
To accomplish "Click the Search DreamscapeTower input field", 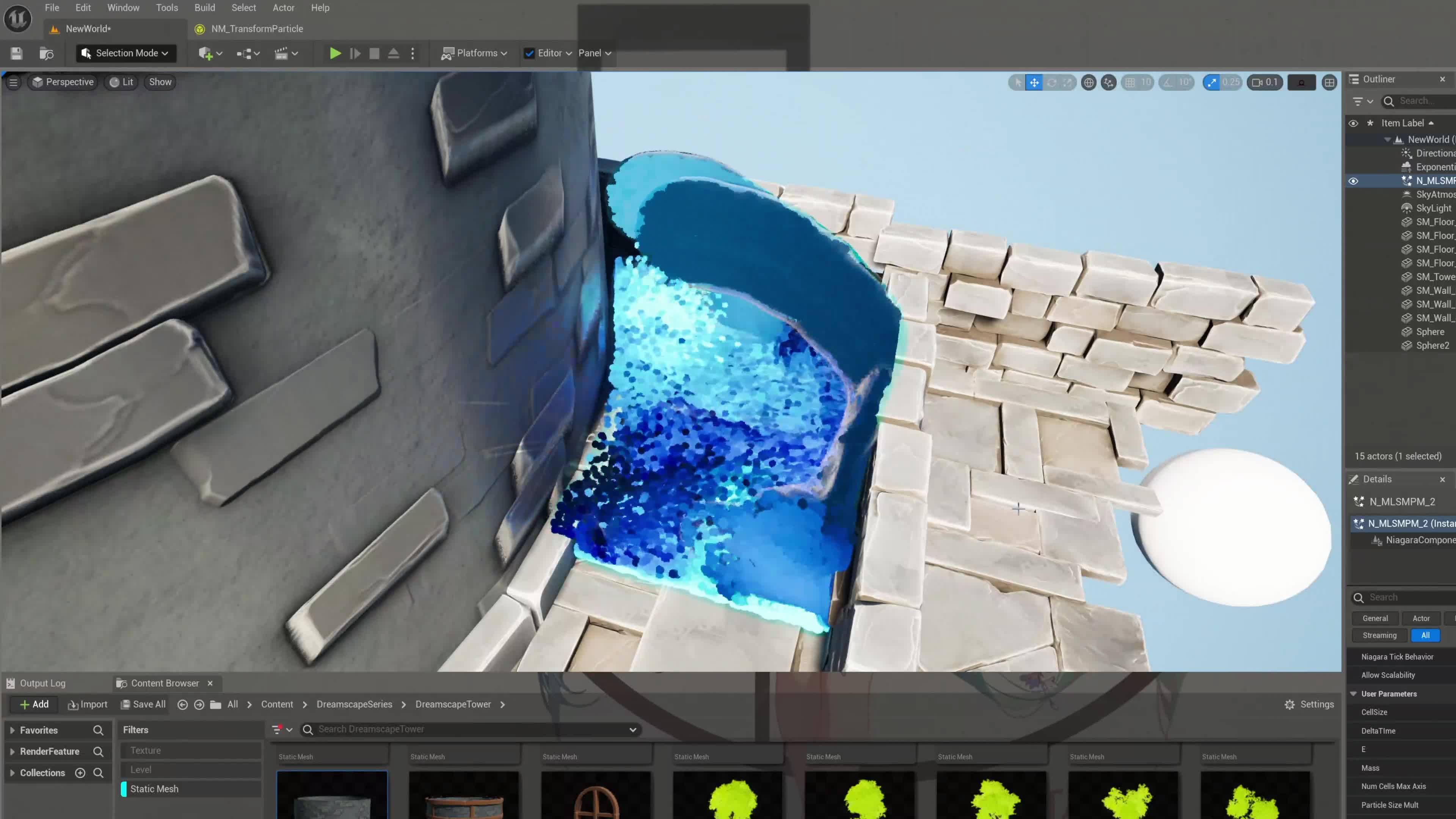I will pyautogui.click(x=469, y=729).
